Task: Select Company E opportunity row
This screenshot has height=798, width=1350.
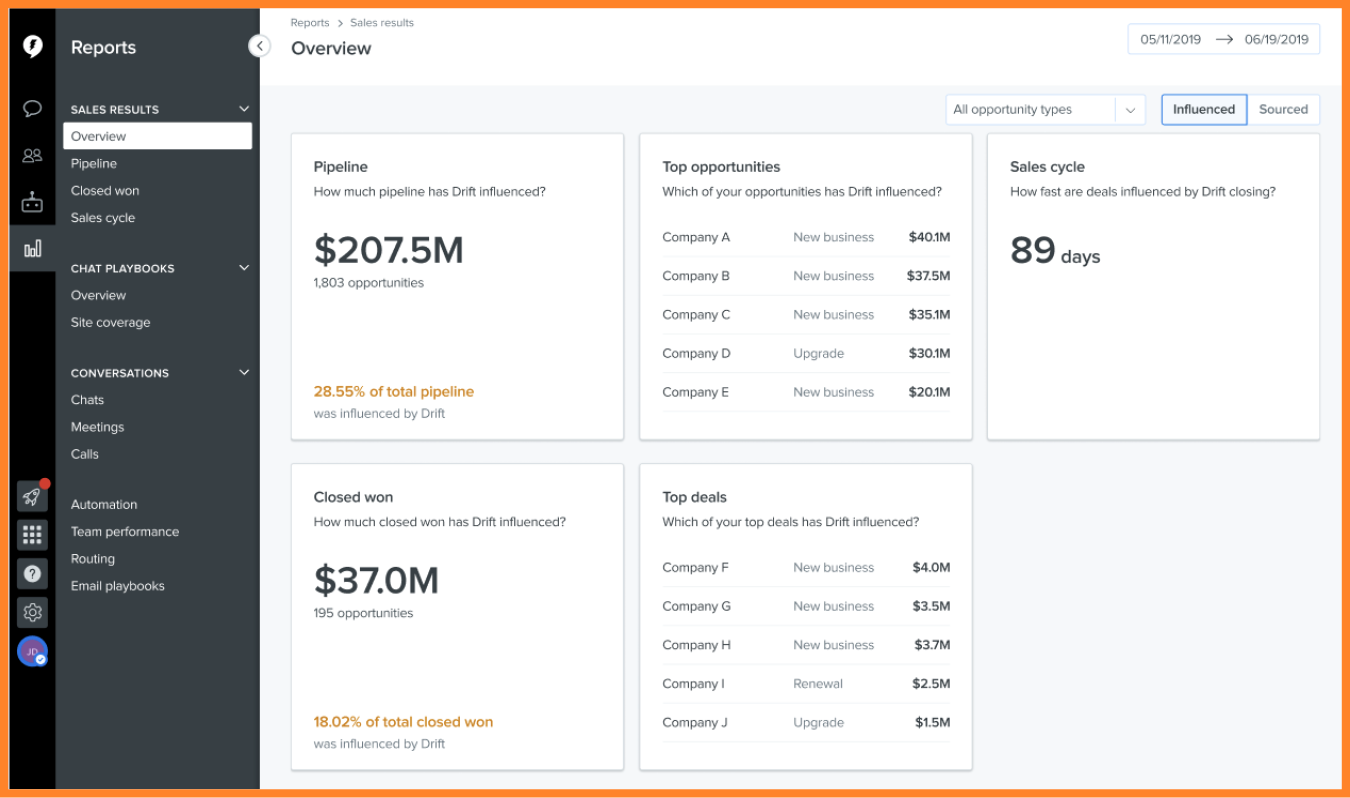Action: pos(806,392)
